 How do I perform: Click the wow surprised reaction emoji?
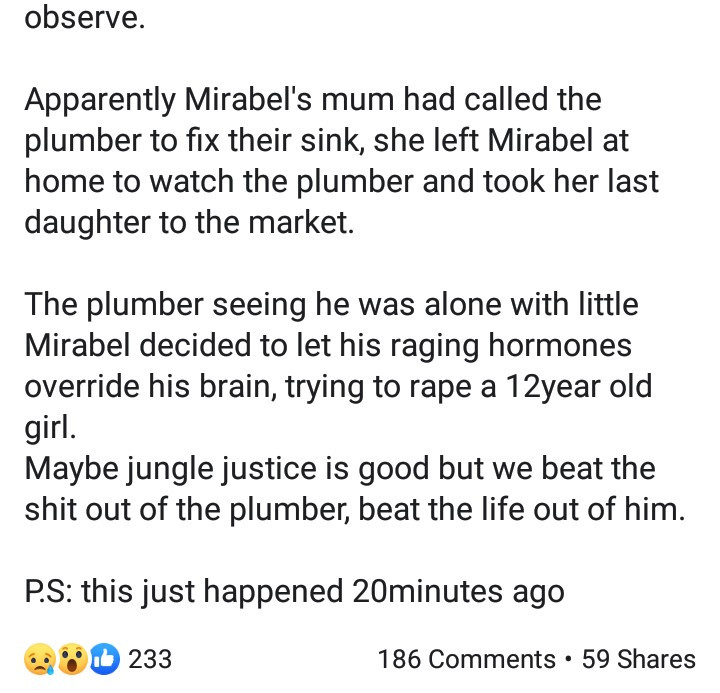(x=70, y=659)
